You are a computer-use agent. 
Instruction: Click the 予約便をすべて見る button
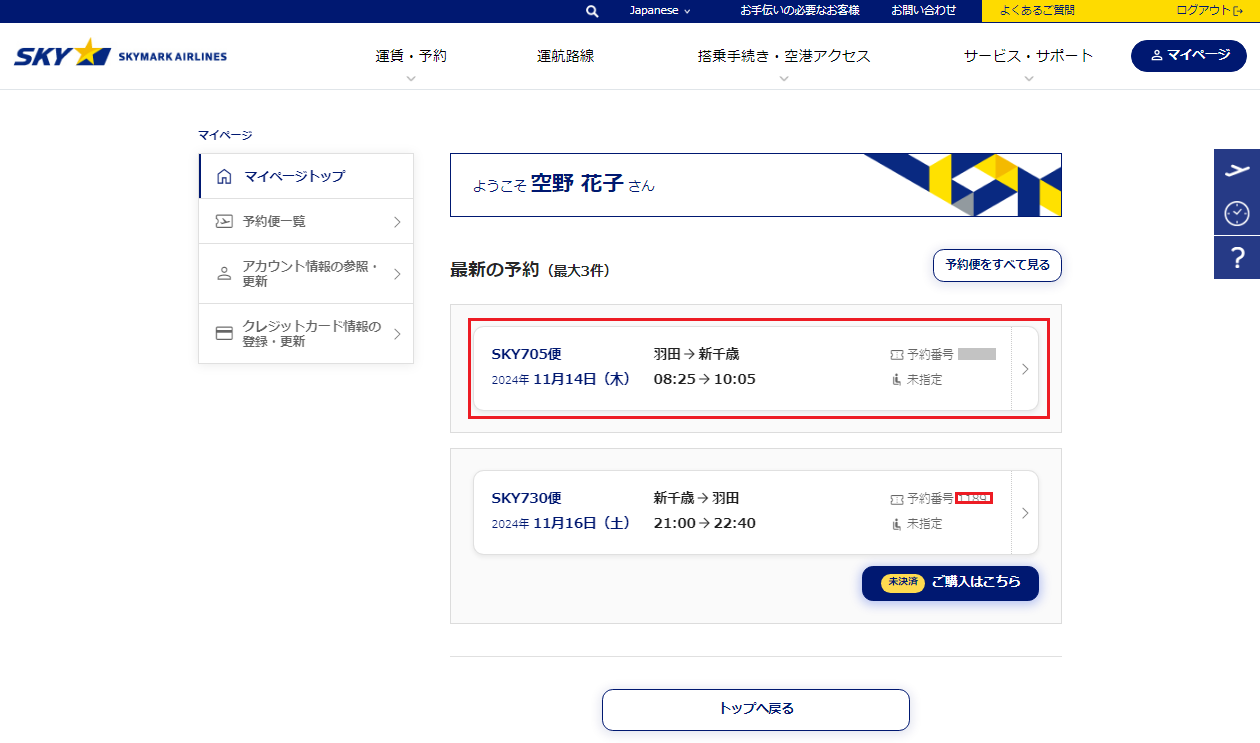coord(996,265)
